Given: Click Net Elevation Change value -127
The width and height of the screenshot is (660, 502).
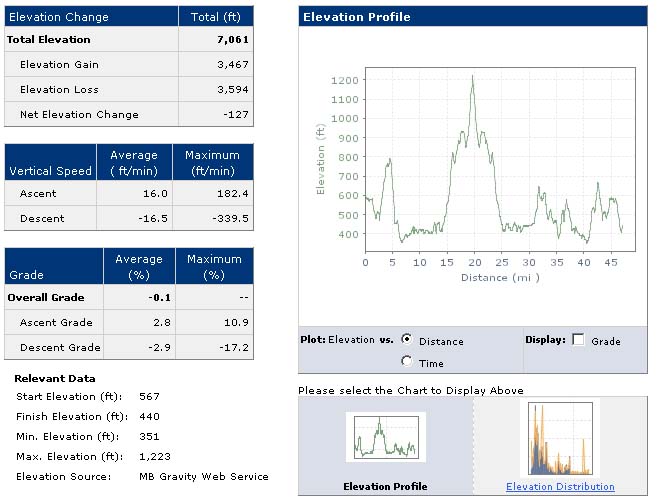Looking at the screenshot, I should (x=236, y=114).
